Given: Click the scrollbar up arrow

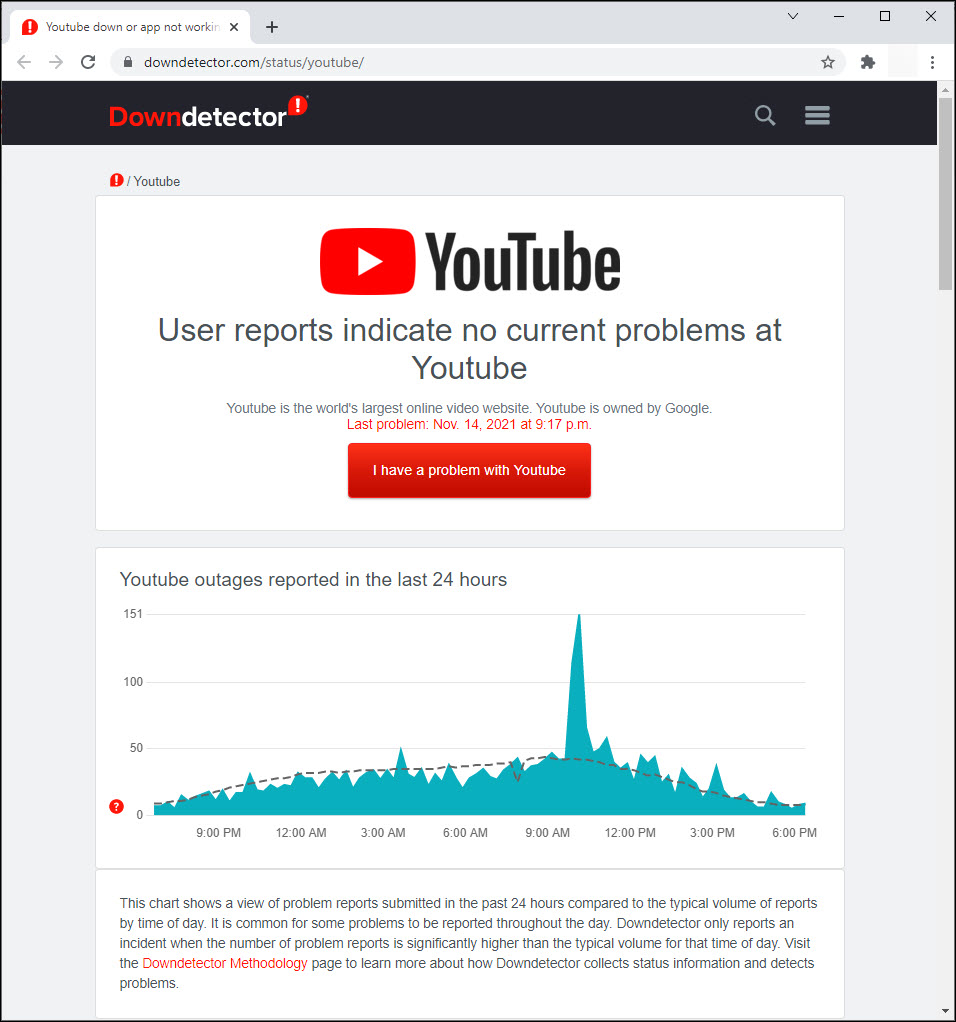Looking at the screenshot, I should [x=946, y=90].
